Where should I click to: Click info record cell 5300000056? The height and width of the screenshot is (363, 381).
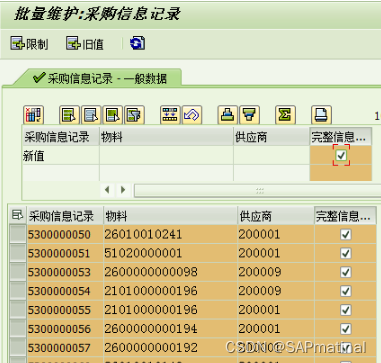pos(65,329)
